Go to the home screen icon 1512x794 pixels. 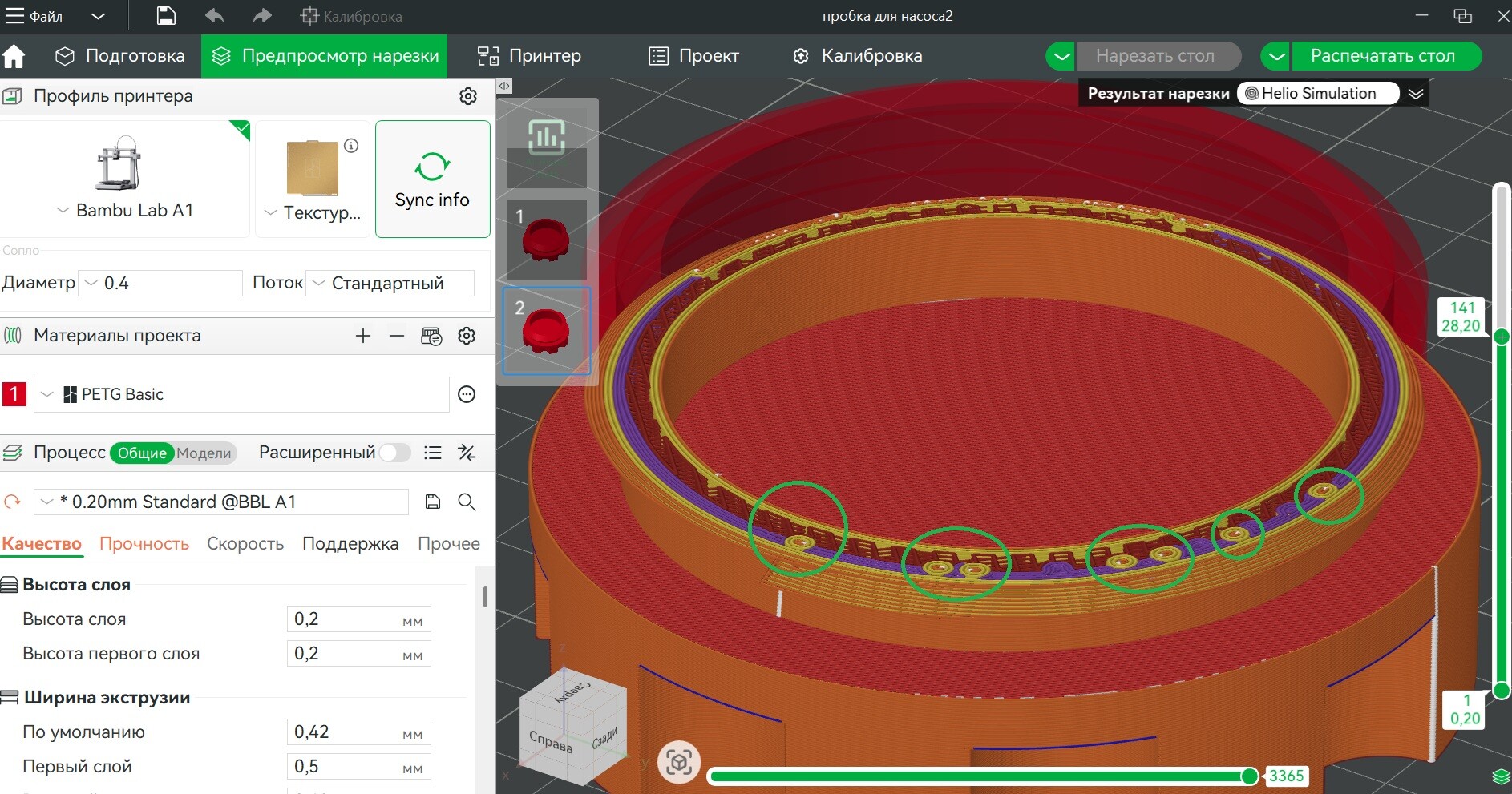click(14, 56)
